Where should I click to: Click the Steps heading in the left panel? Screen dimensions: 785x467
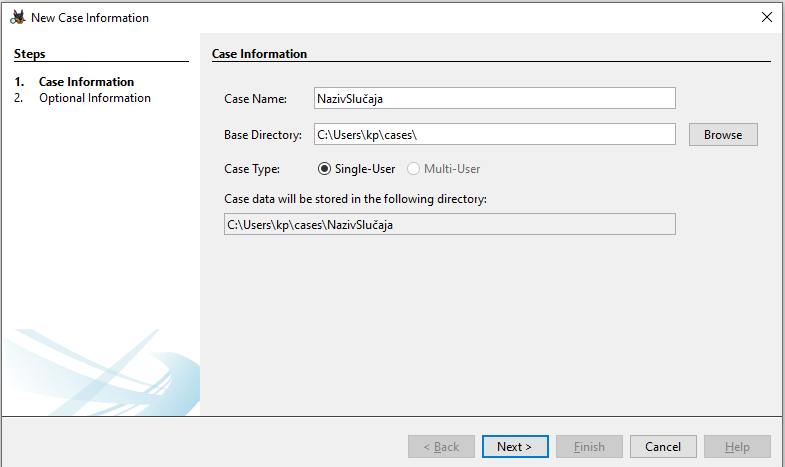tap(30, 54)
